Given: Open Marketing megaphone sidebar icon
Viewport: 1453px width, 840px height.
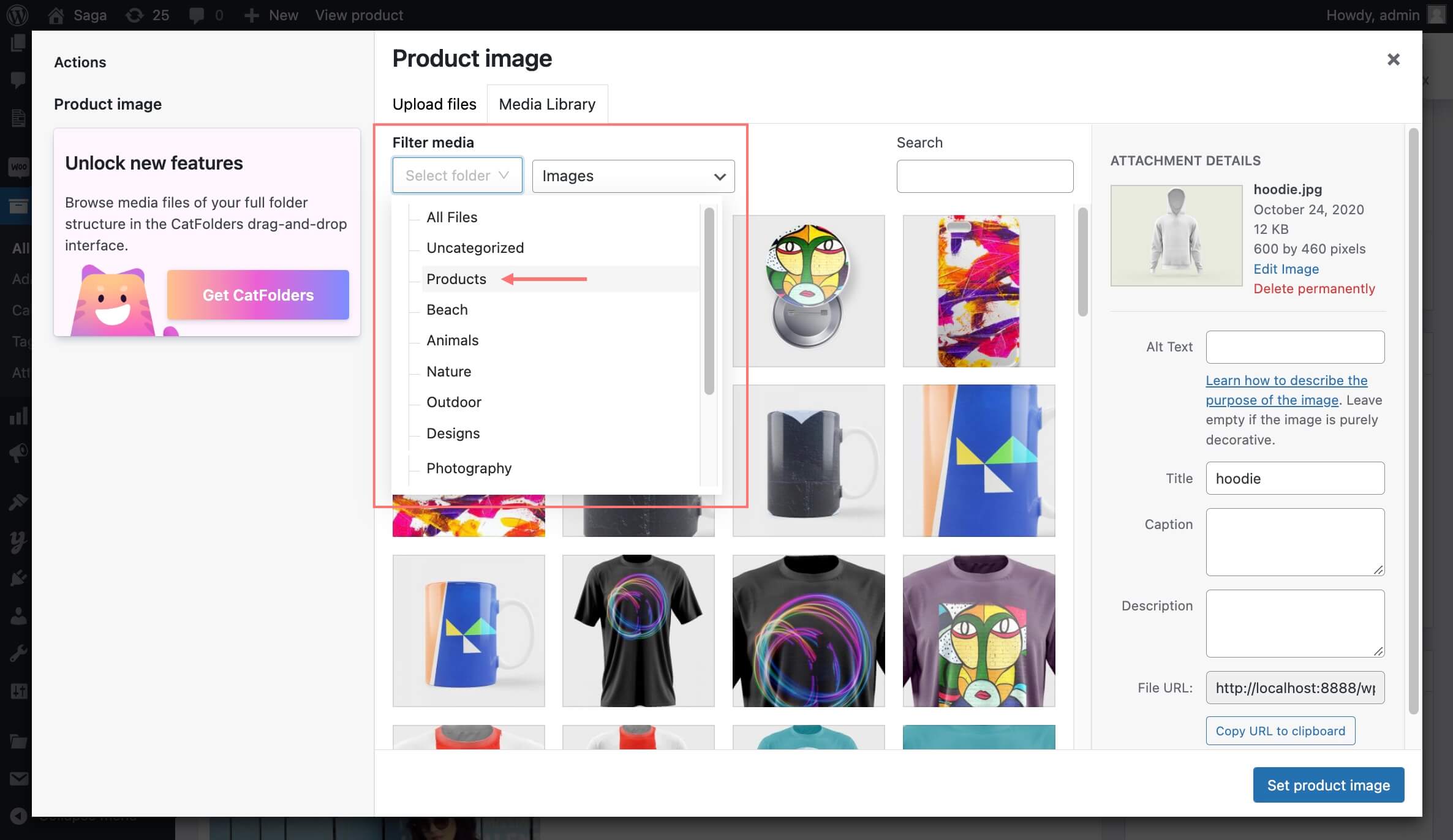Looking at the screenshot, I should click(x=18, y=453).
